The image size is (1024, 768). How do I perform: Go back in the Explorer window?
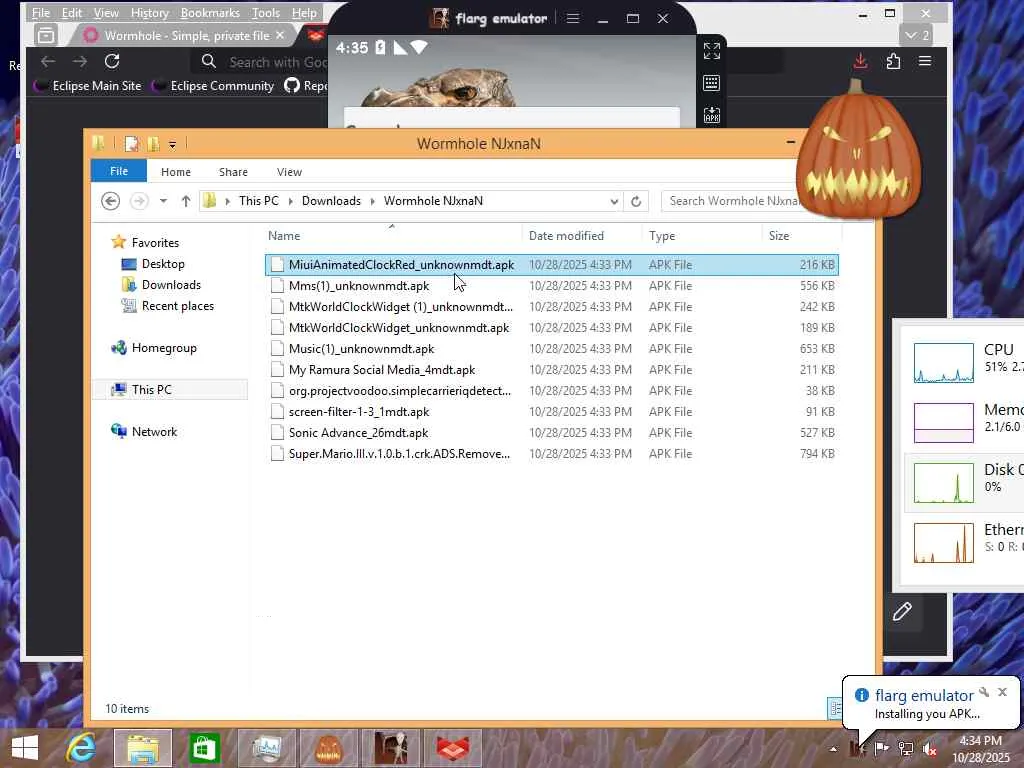coord(110,201)
